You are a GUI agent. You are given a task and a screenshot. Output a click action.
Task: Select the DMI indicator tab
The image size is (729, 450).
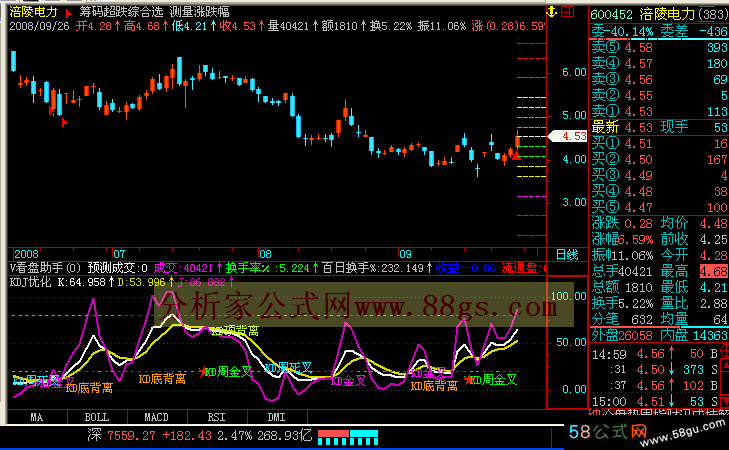click(x=277, y=417)
